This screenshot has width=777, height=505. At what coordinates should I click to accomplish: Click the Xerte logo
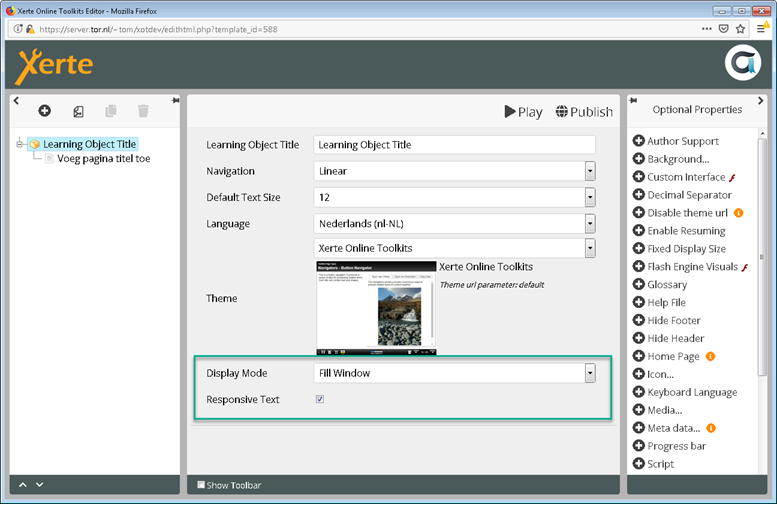pos(54,65)
